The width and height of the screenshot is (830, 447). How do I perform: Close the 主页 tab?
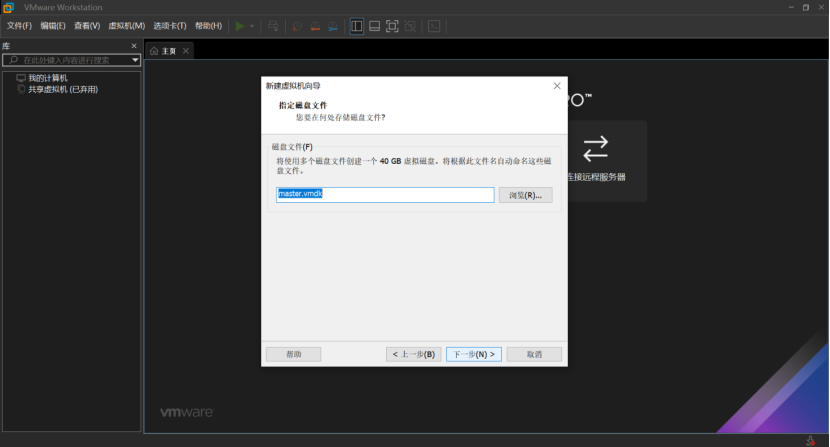click(x=186, y=51)
